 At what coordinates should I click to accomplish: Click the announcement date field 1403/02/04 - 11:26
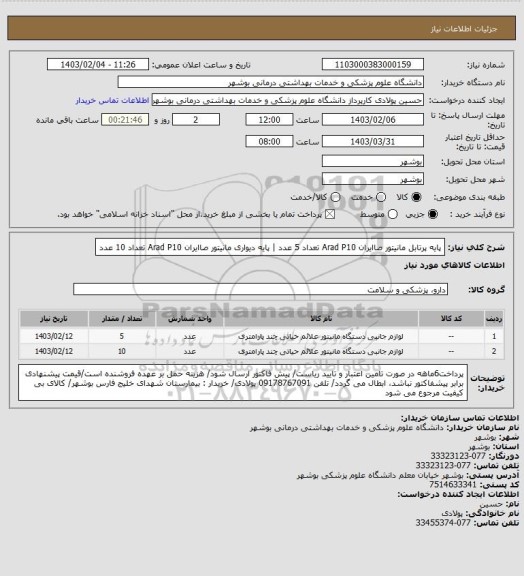98,64
